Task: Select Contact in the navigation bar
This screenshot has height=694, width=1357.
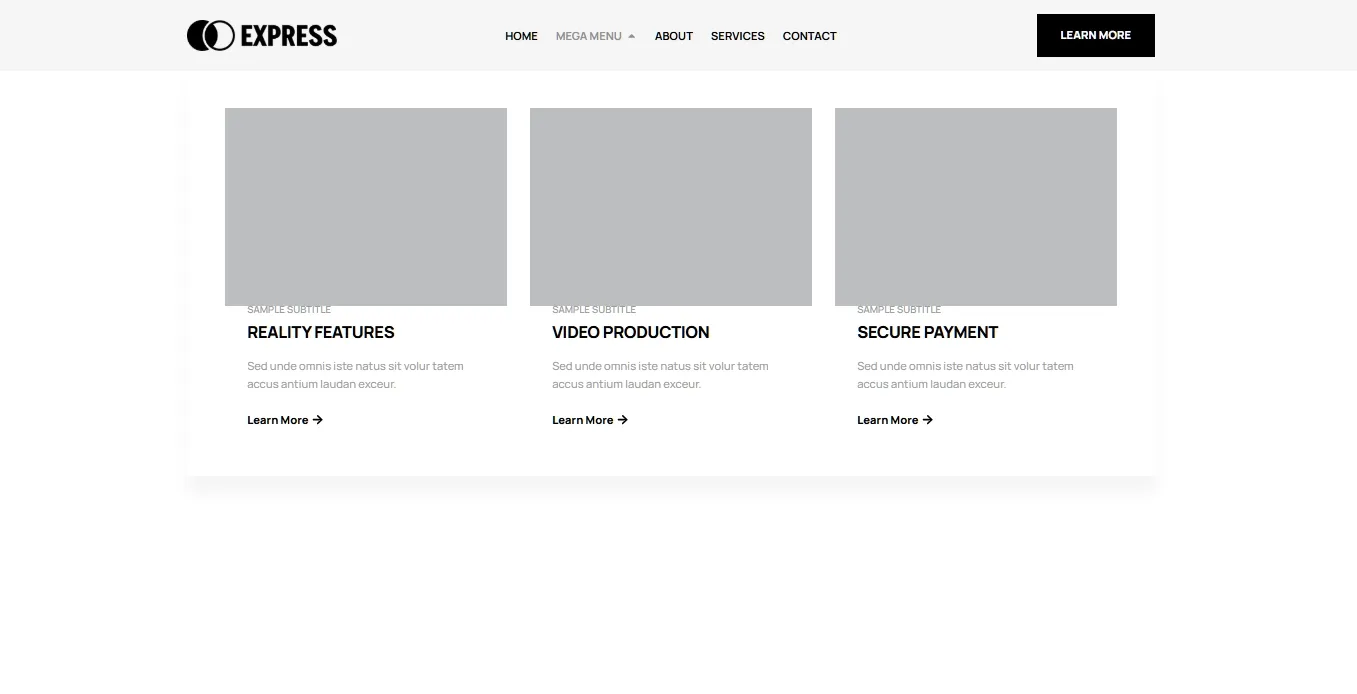Action: tap(809, 36)
